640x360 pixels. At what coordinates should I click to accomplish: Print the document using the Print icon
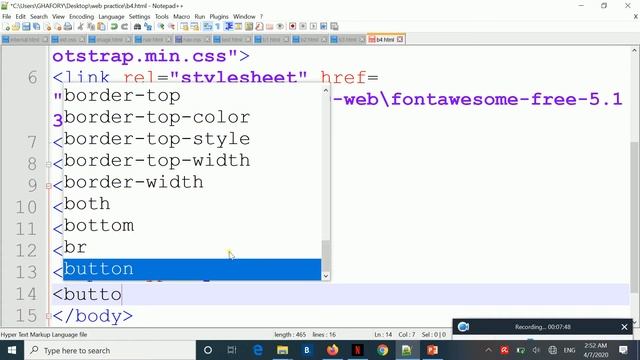[x=68, y=27]
